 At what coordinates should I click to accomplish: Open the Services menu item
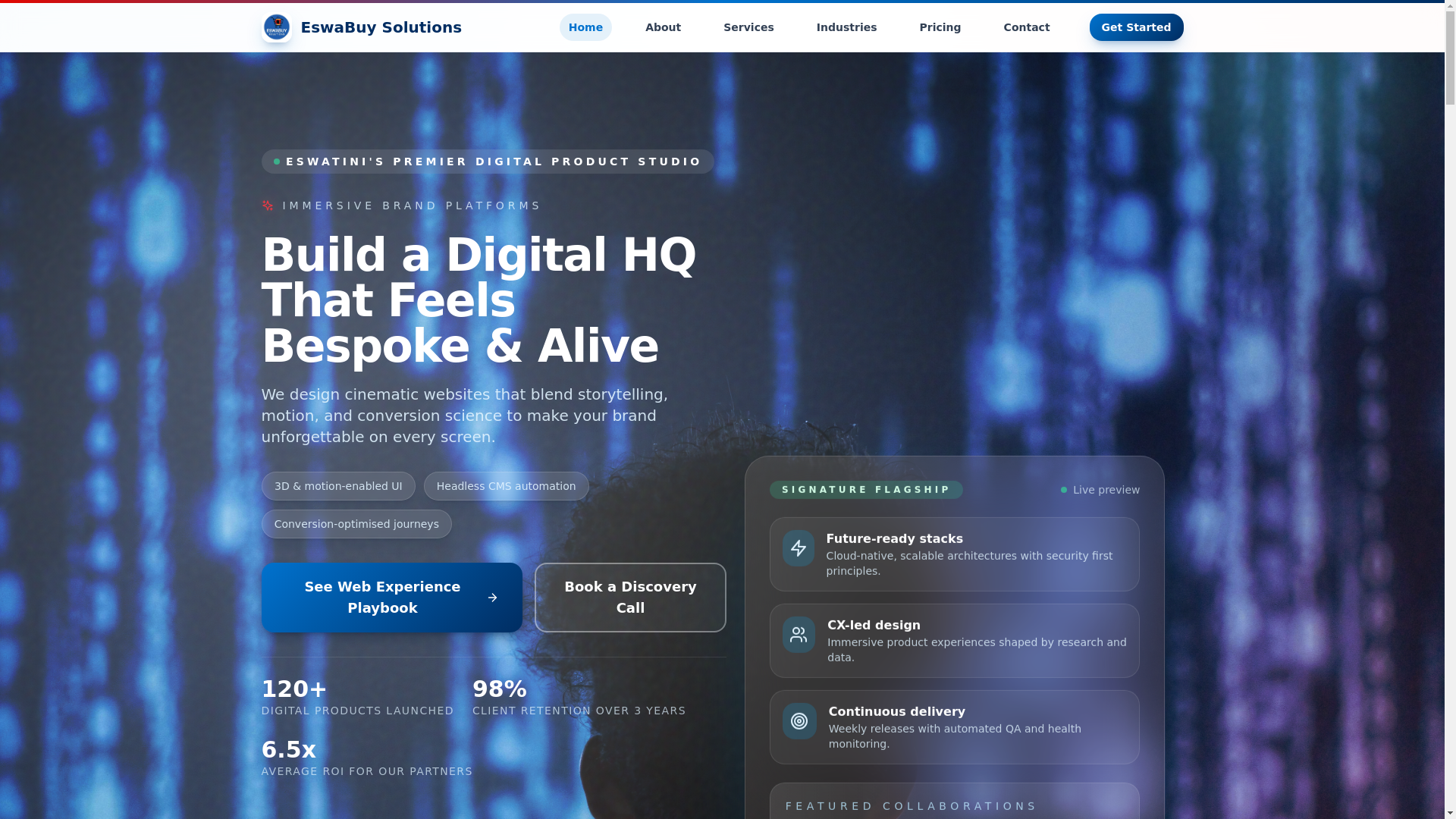tap(748, 27)
